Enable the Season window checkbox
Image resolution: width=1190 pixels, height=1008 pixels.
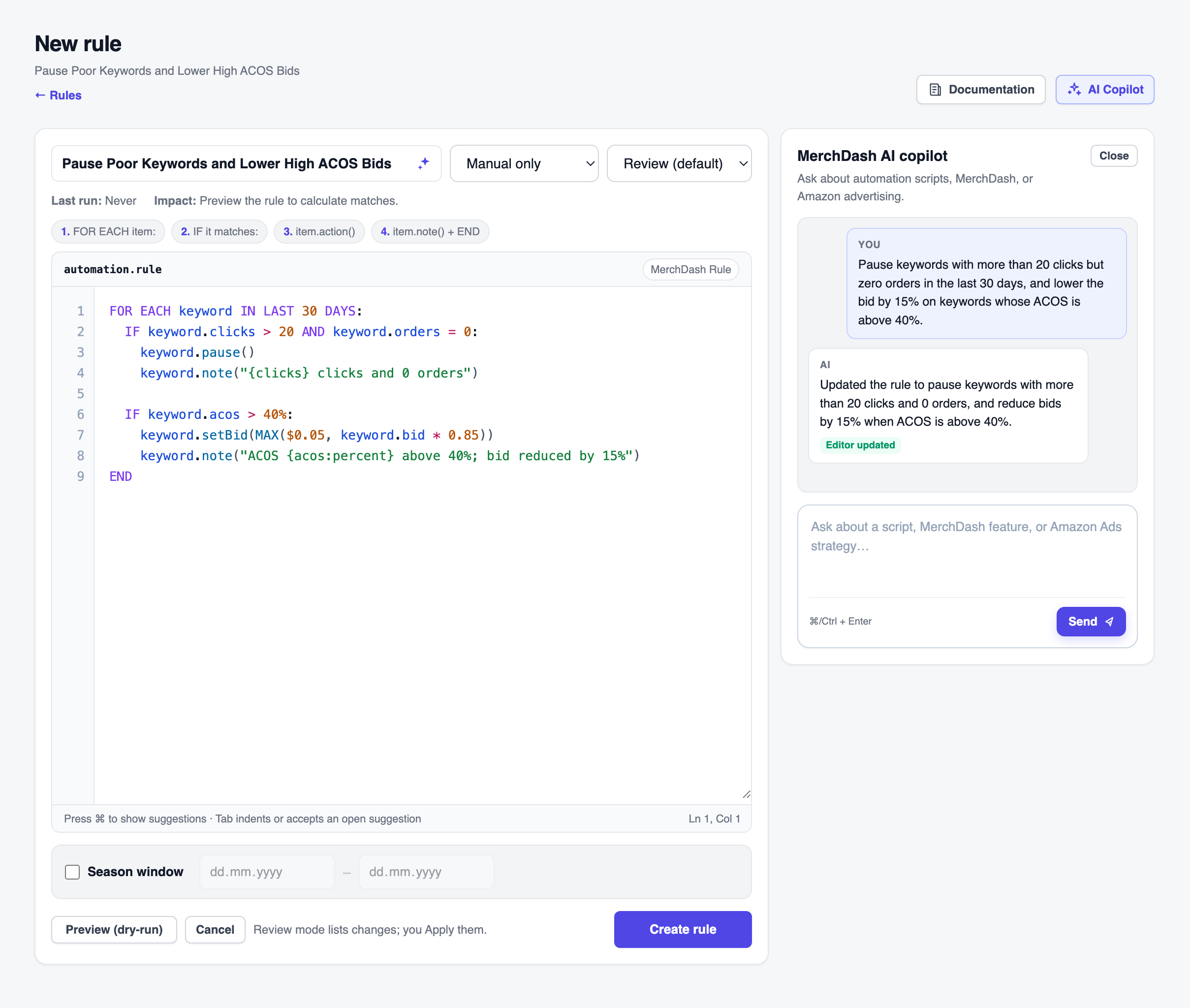click(72, 872)
